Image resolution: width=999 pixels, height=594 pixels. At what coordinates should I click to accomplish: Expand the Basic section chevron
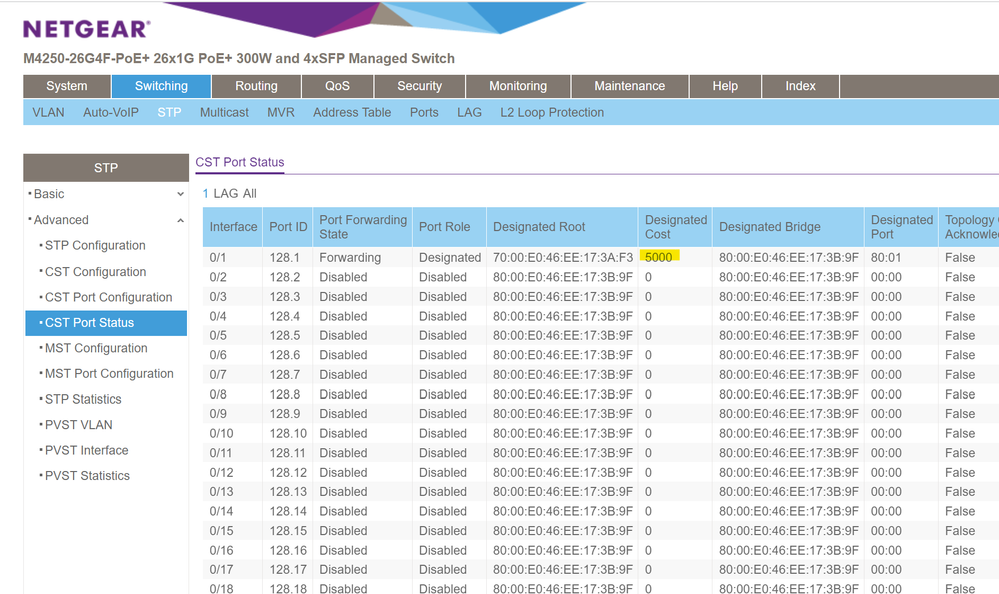pos(180,194)
